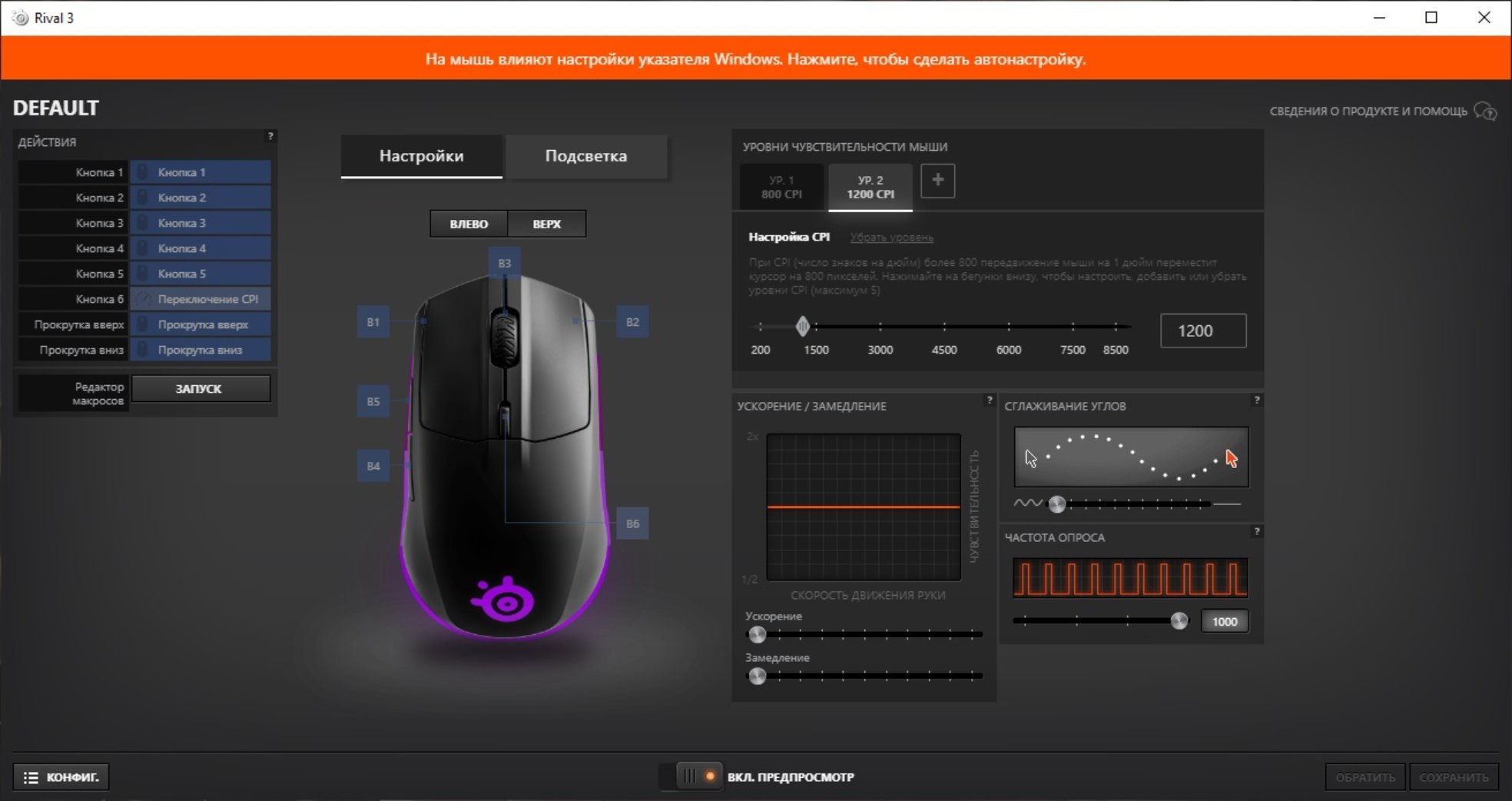1512x801 pixels.
Task: Open Прокрутка вниз action dropdown
Action: click(201, 350)
